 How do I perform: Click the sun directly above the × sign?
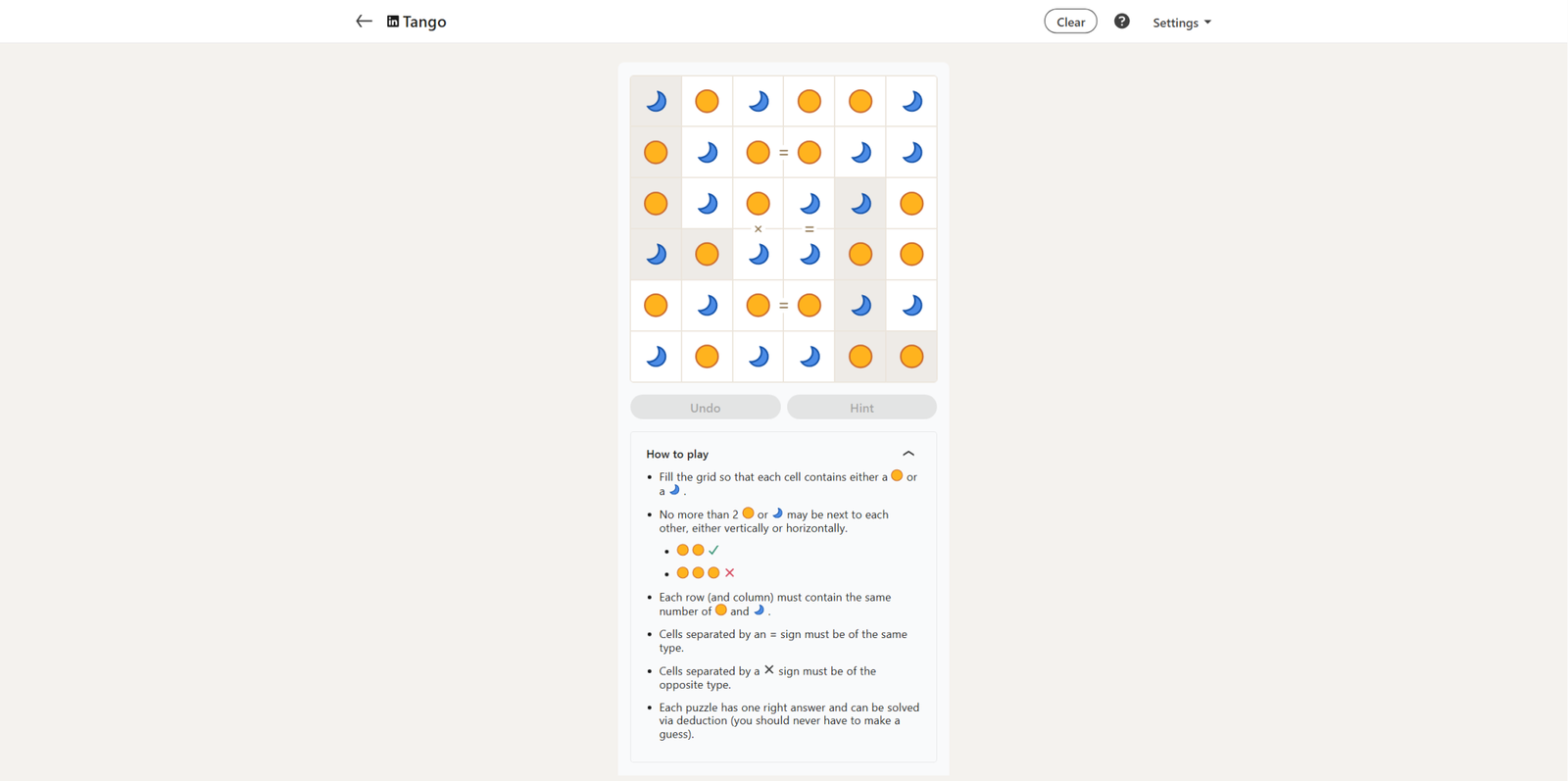pyautogui.click(x=758, y=204)
